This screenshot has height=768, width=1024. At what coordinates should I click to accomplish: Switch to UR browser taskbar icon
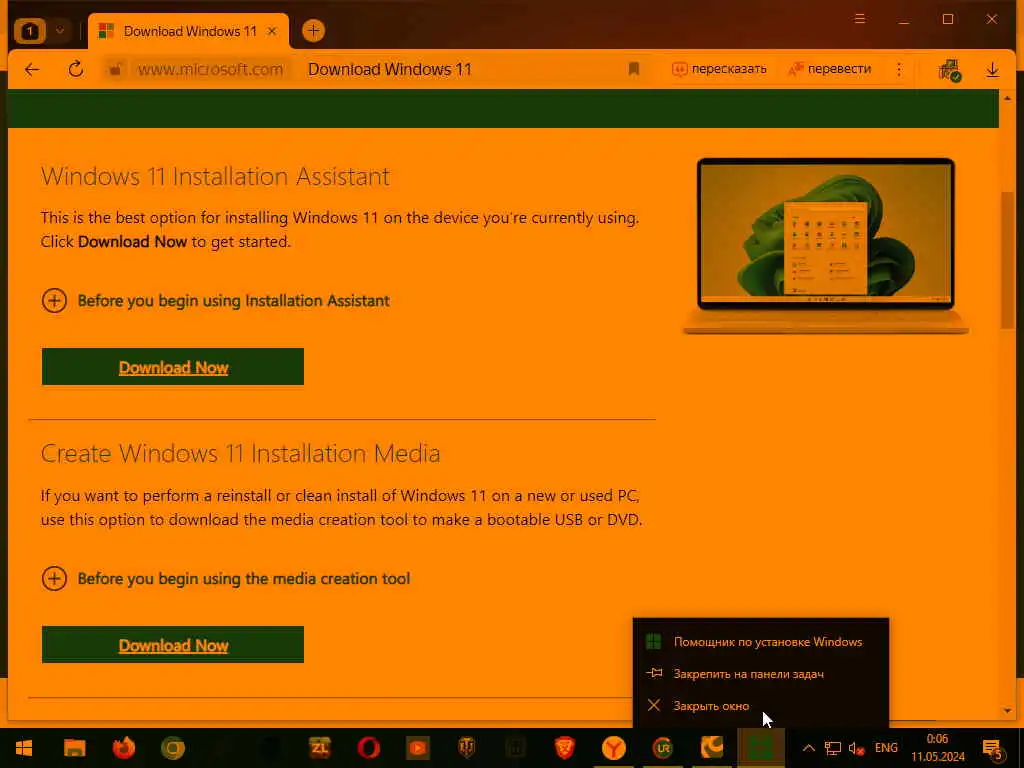(663, 748)
